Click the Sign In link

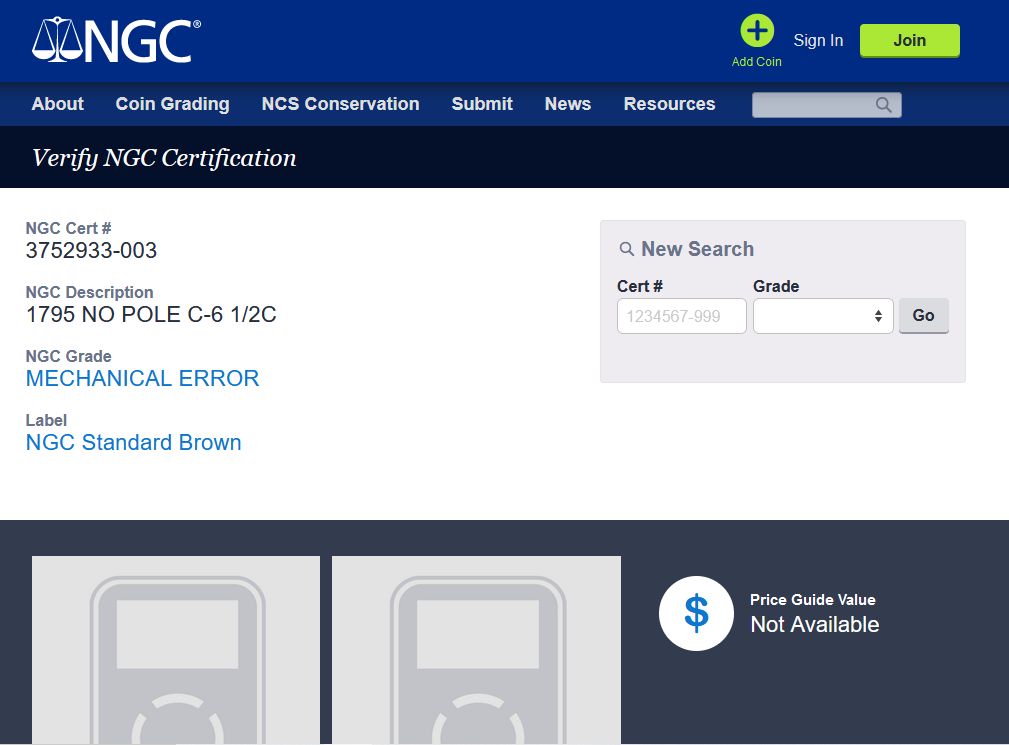coord(818,41)
